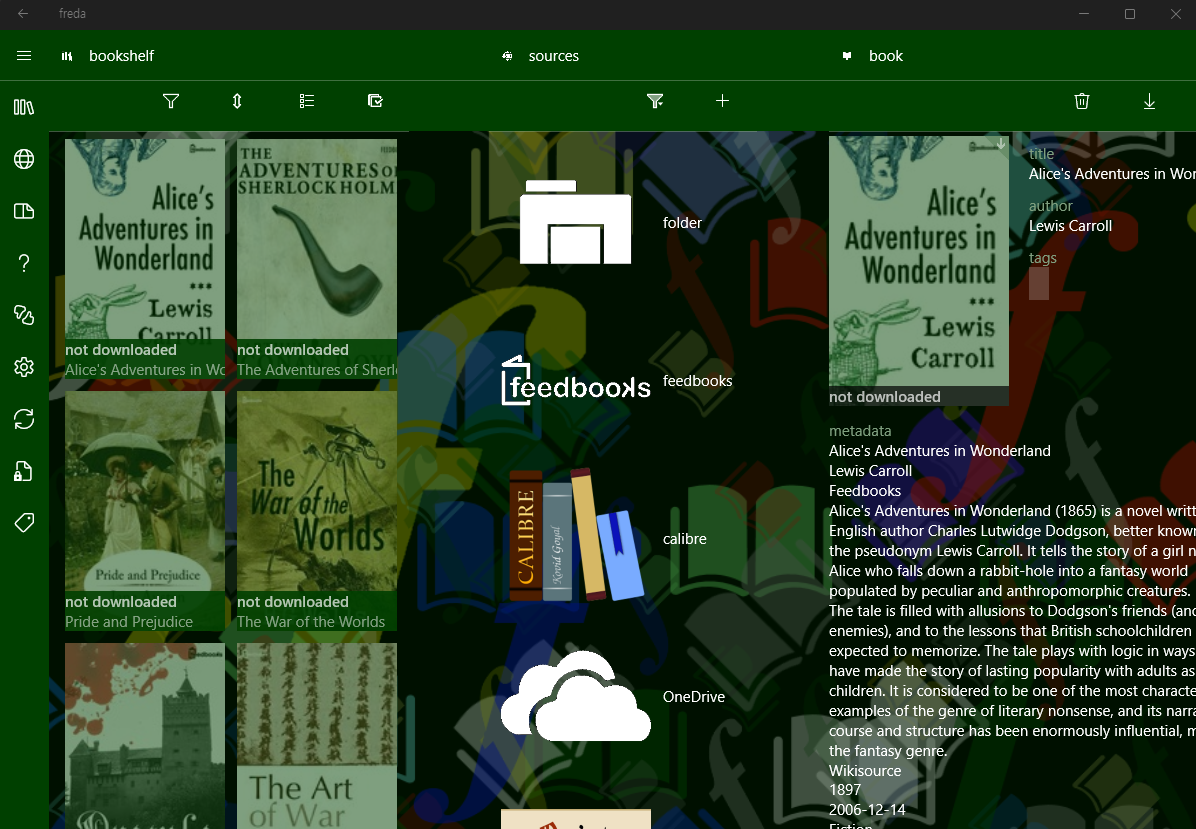Viewport: 1196px width, 829px height.
Task: Click the 'Wikisource' metadata line
Action: coord(865,771)
